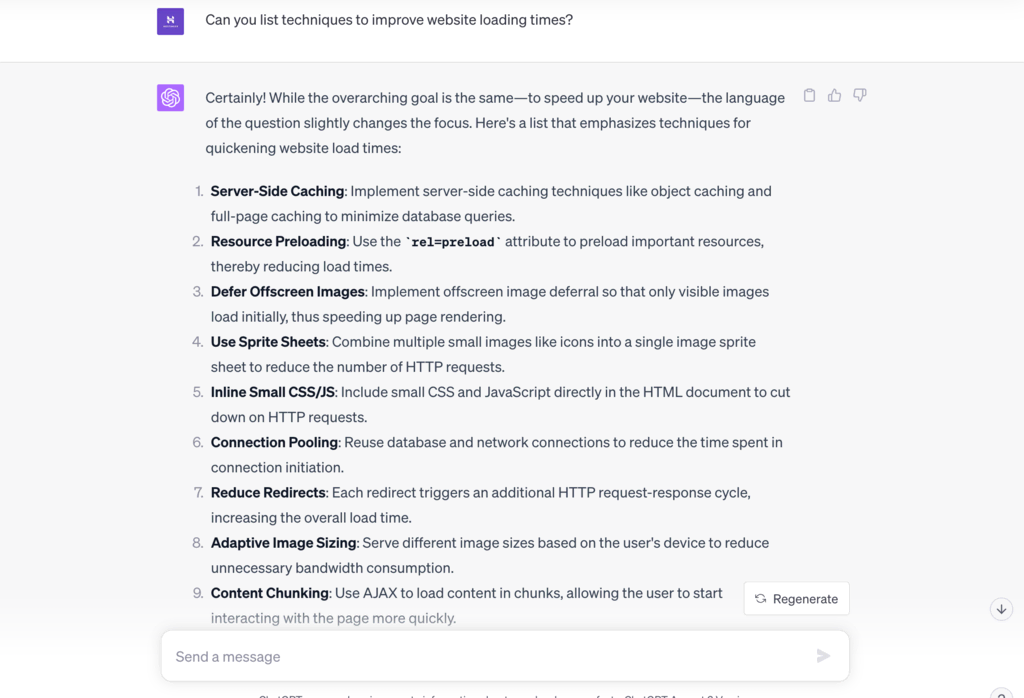Image resolution: width=1024 pixels, height=698 pixels.
Task: Click the "Resource Preloading" list heading
Action: [x=278, y=241]
